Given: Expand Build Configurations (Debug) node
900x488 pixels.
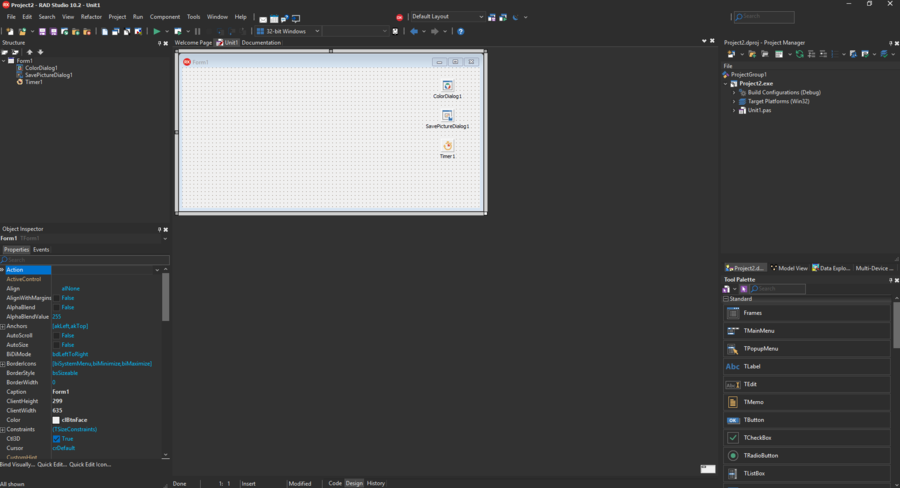Looking at the screenshot, I should tap(734, 92).
